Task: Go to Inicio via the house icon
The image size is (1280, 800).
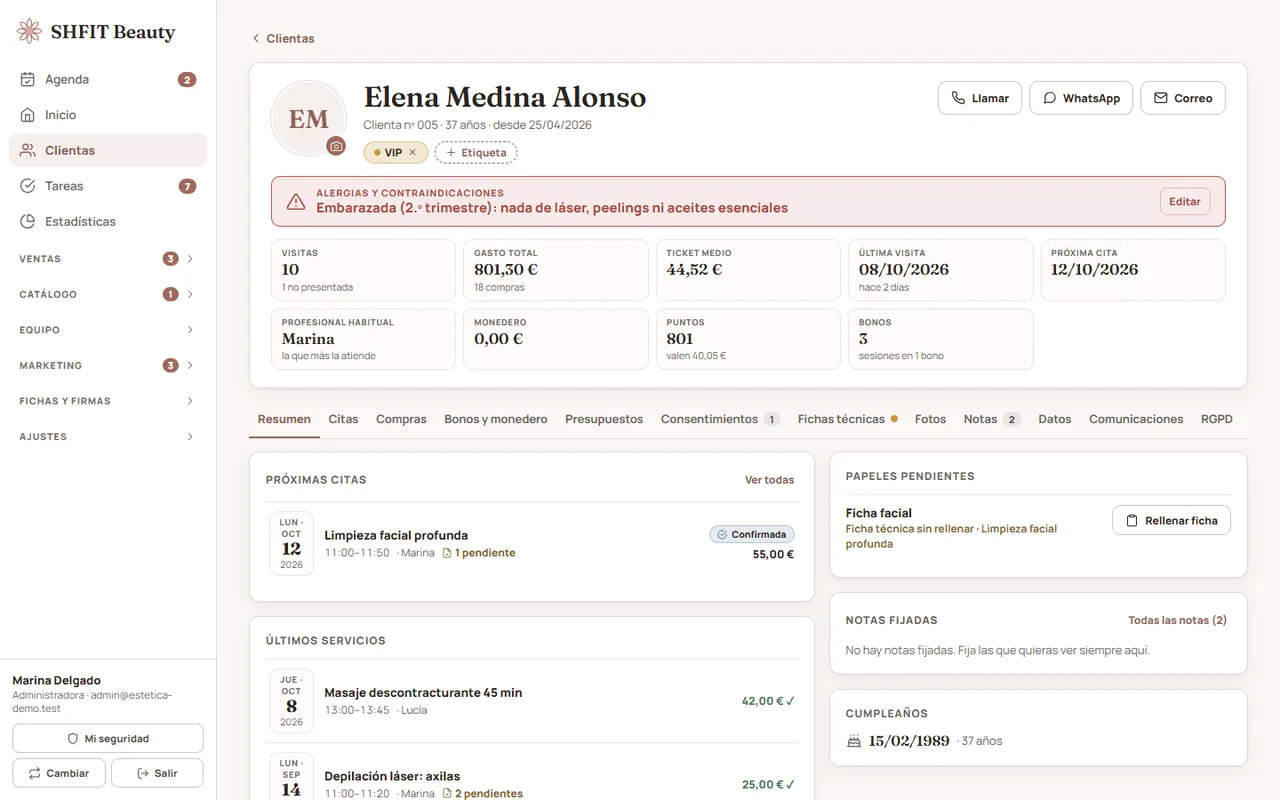Action: (28, 115)
